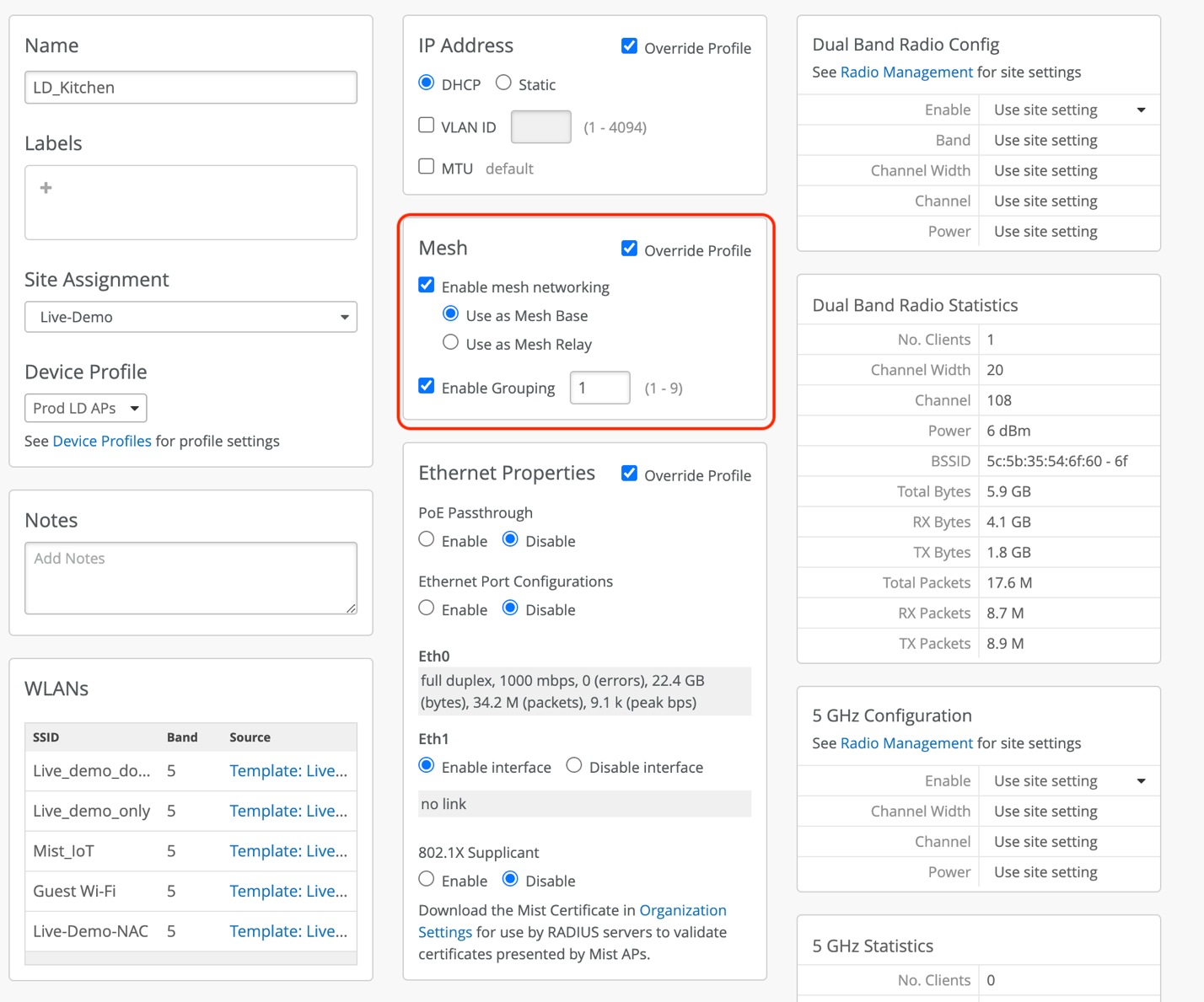Image resolution: width=1204 pixels, height=1002 pixels.
Task: Enable PoE Passthrough radio button
Action: [427, 540]
